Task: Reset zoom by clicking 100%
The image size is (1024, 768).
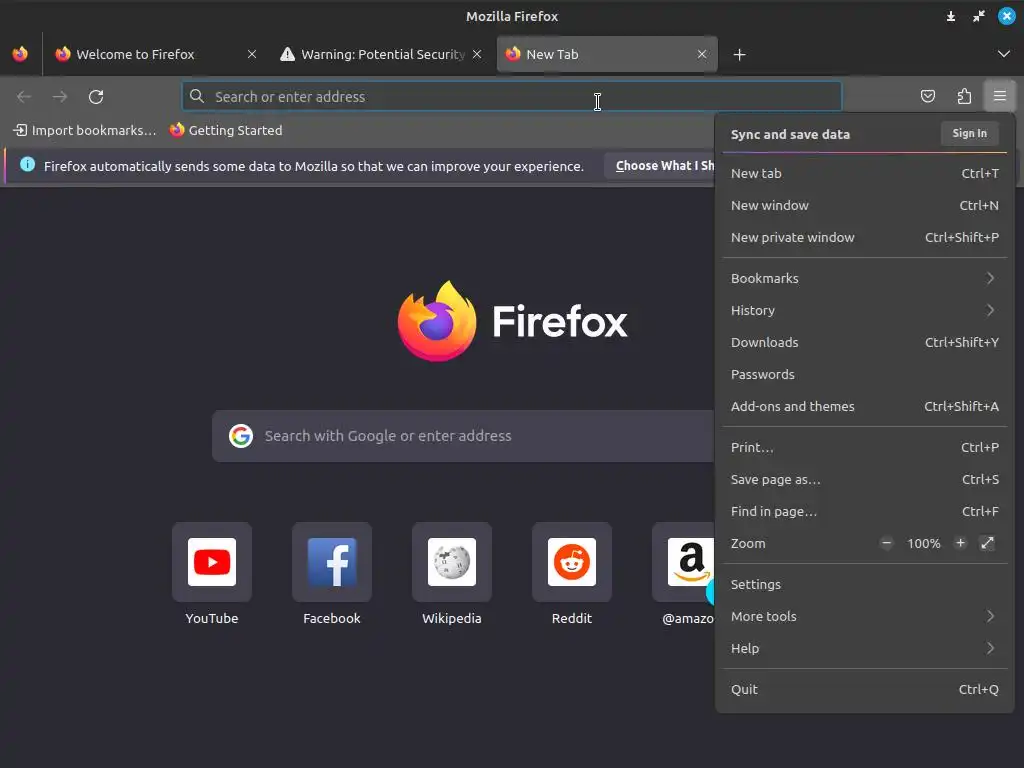Action: click(923, 543)
